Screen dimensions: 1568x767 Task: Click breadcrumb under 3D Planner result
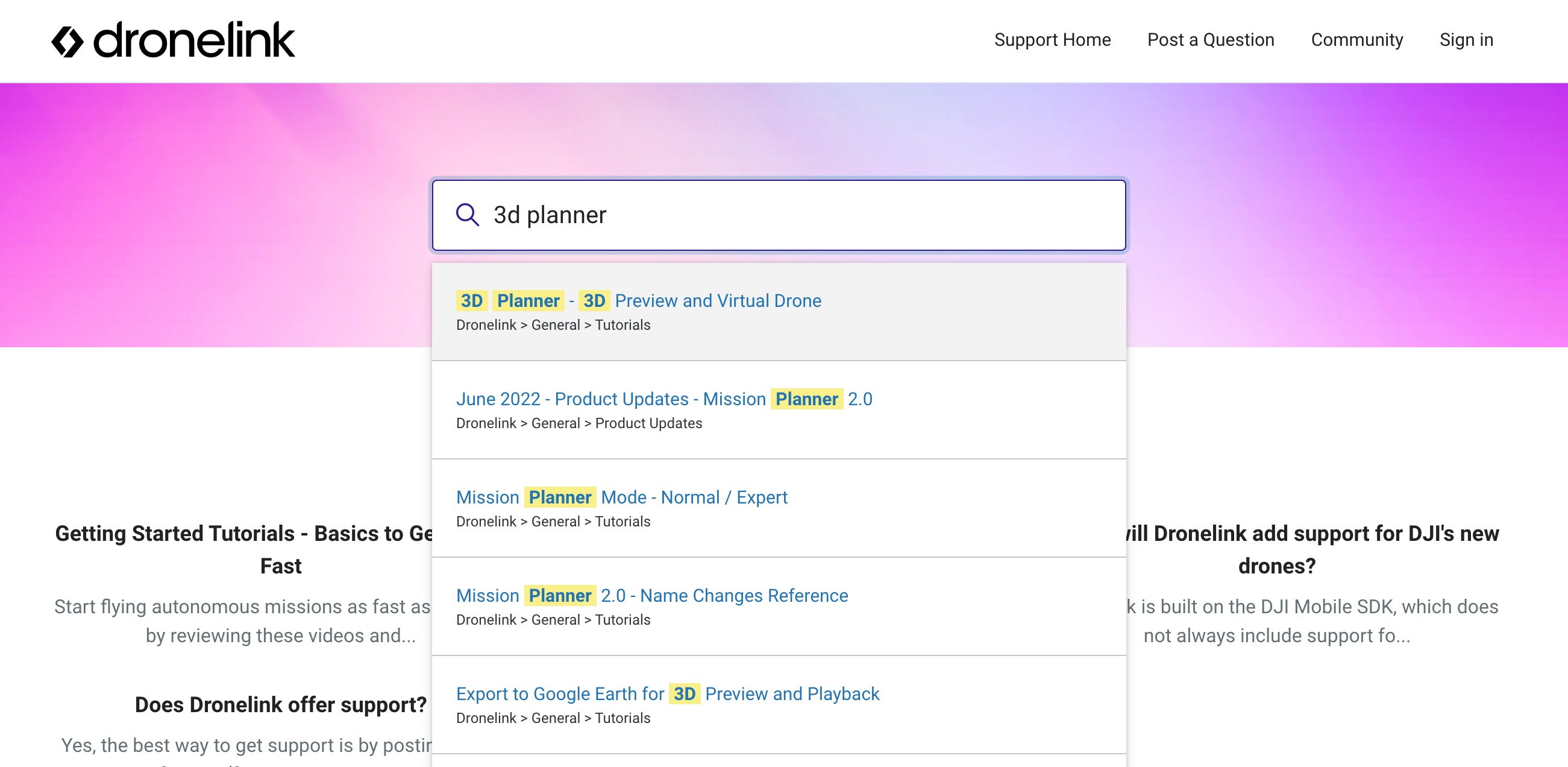tap(553, 325)
